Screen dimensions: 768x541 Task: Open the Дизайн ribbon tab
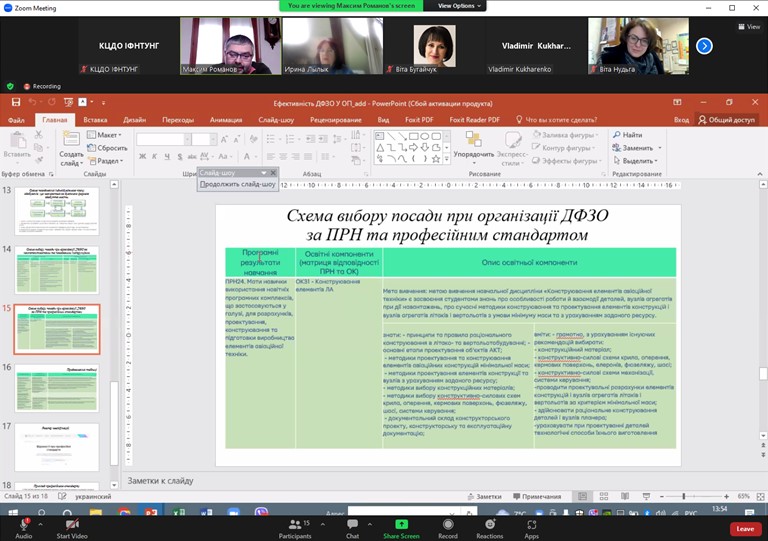click(x=134, y=120)
